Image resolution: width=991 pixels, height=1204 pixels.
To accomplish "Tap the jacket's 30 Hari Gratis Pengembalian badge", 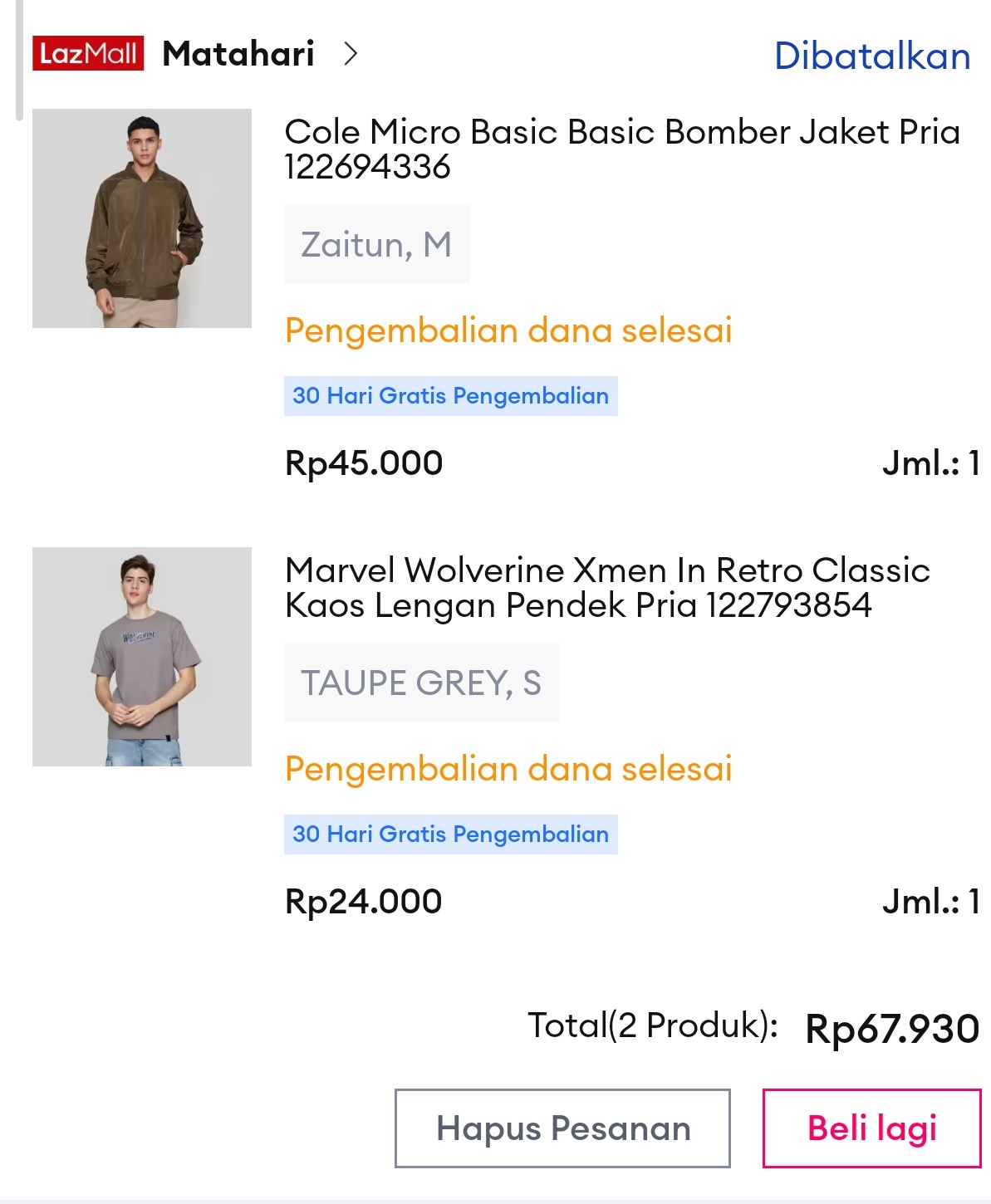I will pyautogui.click(x=450, y=396).
